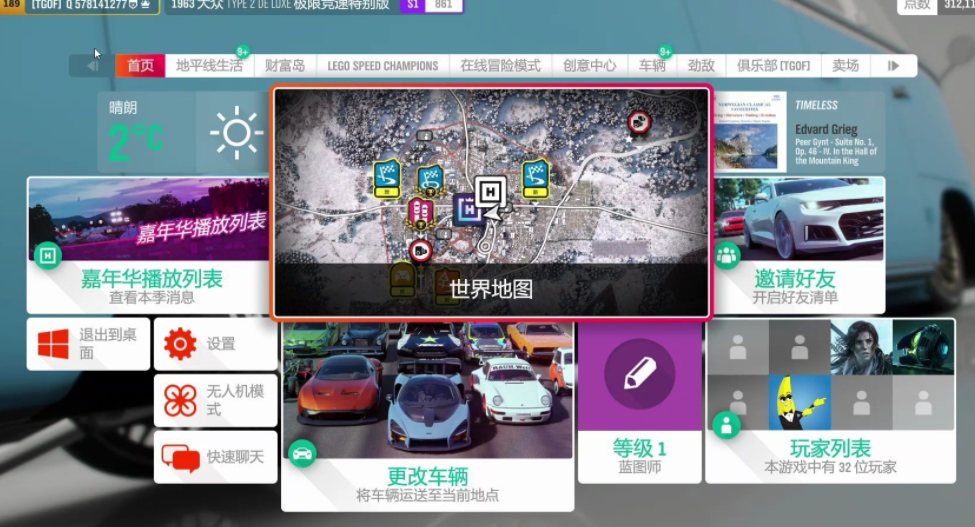This screenshot has height=527, width=975.
Task: Open 设置 settings
Action: click(215, 344)
